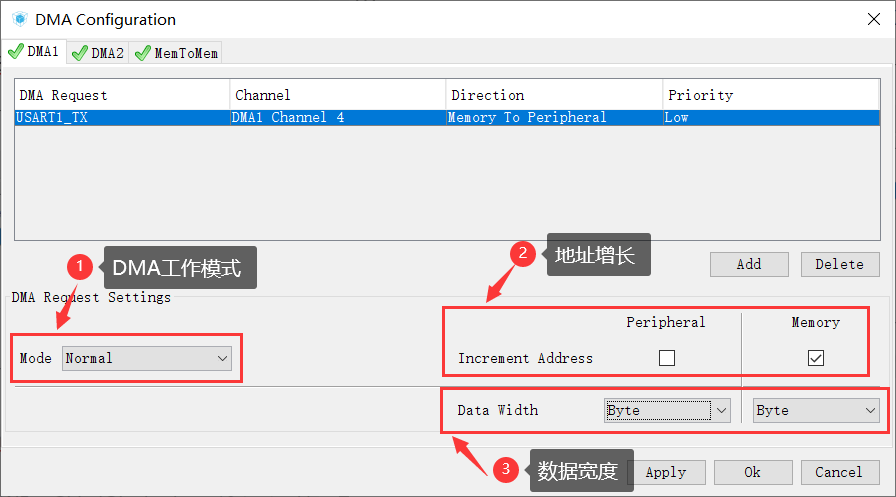Open the Peripheral data width Byte dropdown

[667, 411]
